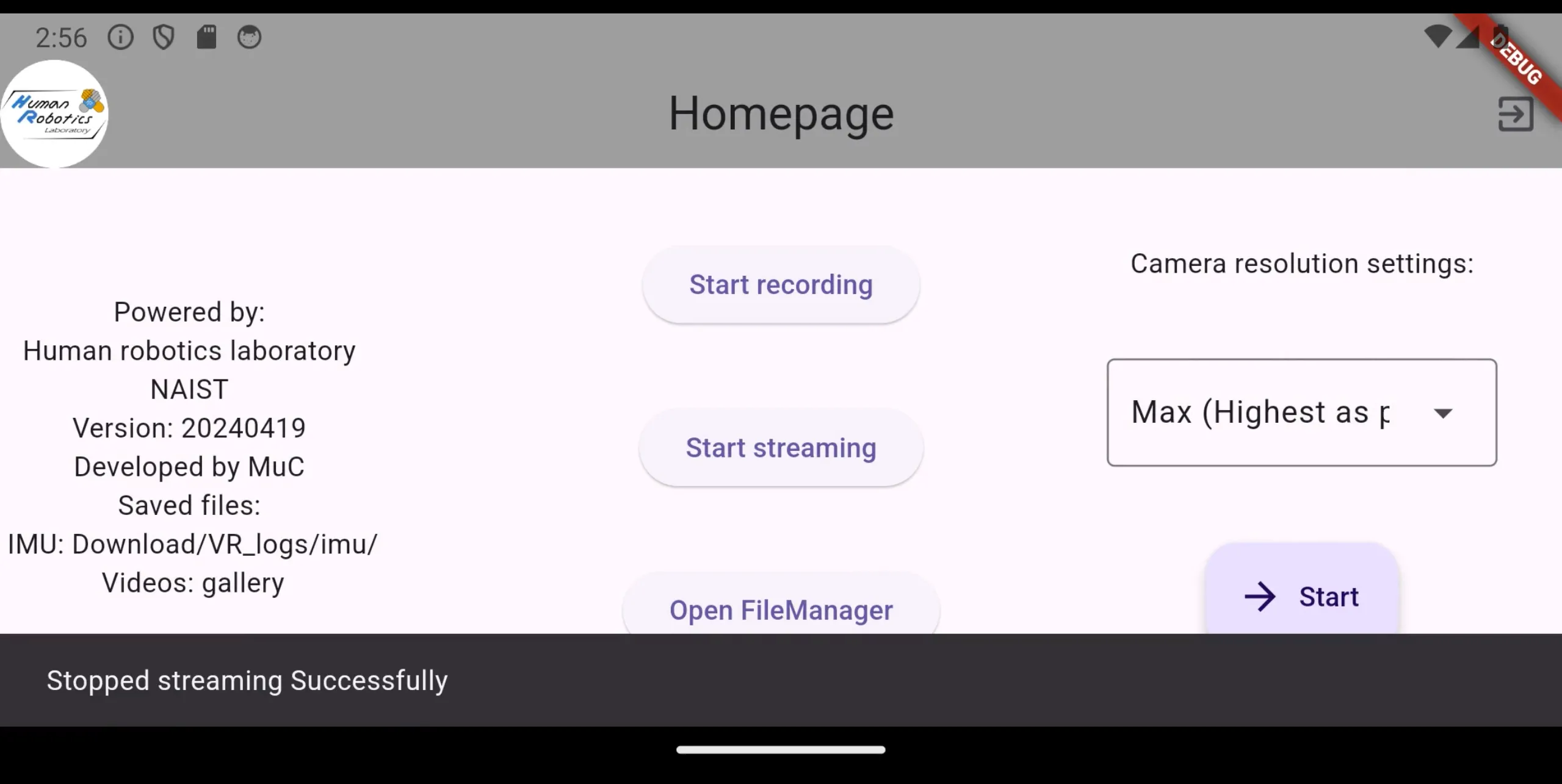Click the logout exit icon in header
The height and width of the screenshot is (784, 1562).
pyautogui.click(x=1516, y=113)
